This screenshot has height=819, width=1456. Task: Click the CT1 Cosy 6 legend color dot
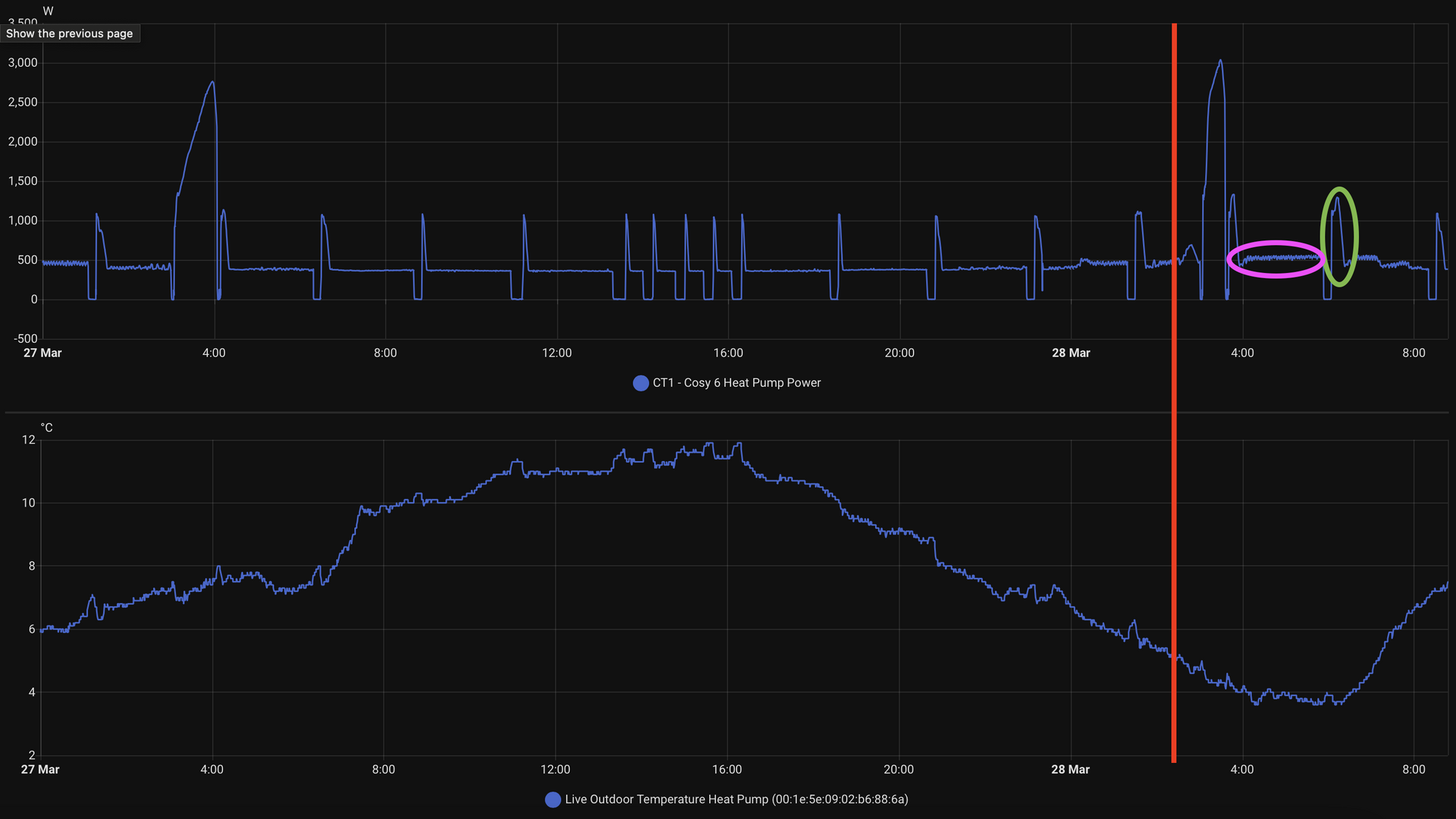(641, 383)
